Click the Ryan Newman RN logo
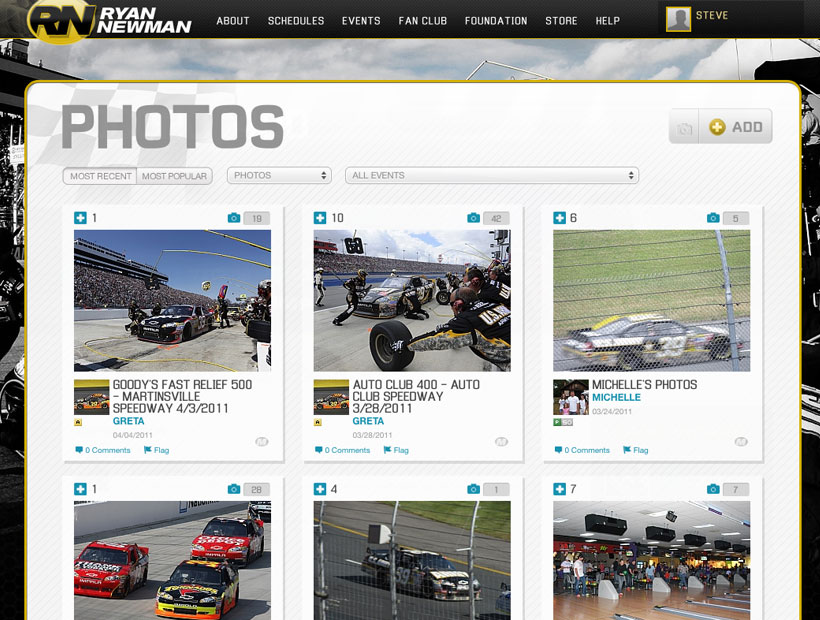 tap(109, 21)
